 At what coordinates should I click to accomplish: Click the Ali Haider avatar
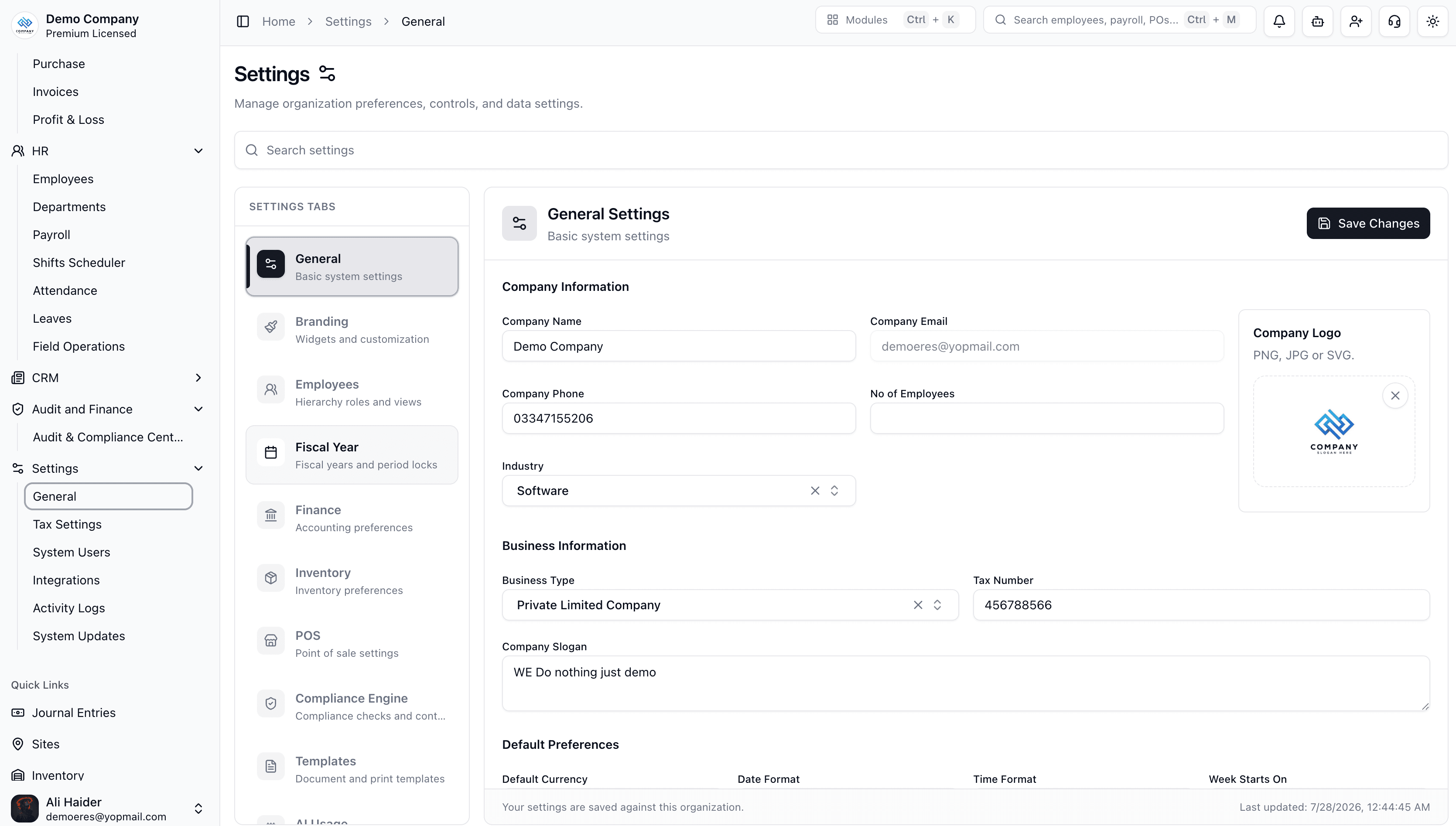pyautogui.click(x=25, y=809)
